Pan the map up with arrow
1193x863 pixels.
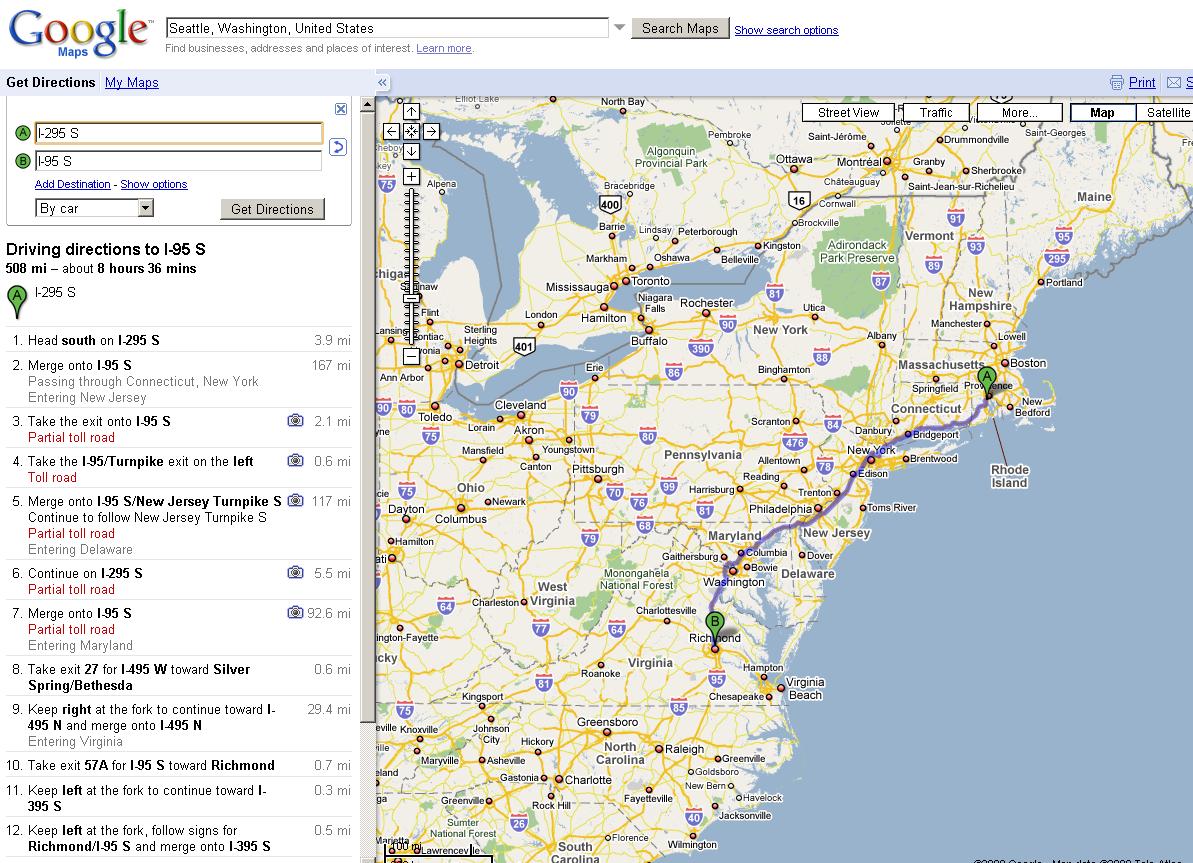click(x=411, y=112)
